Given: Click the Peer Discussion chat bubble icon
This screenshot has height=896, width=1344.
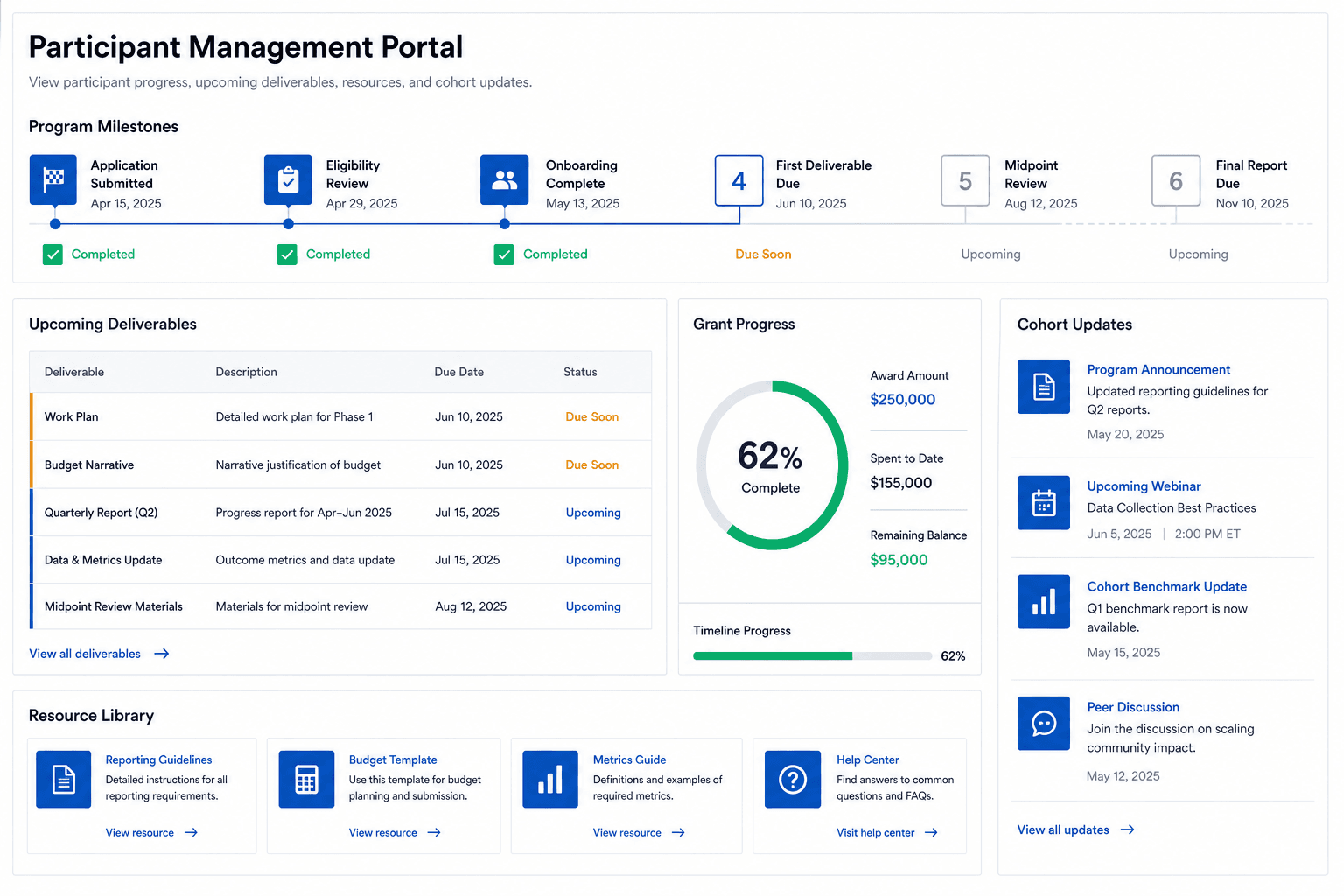Looking at the screenshot, I should (1044, 724).
